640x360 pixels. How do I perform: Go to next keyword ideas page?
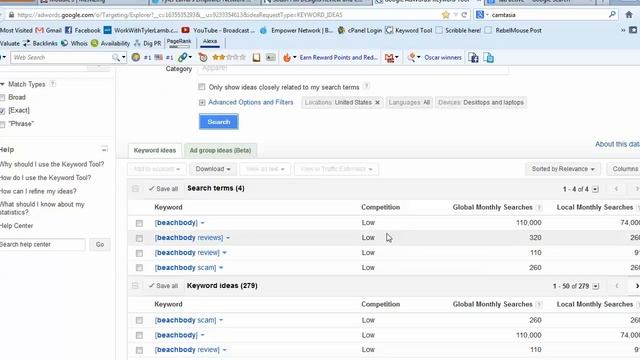pyautogui.click(x=636, y=286)
